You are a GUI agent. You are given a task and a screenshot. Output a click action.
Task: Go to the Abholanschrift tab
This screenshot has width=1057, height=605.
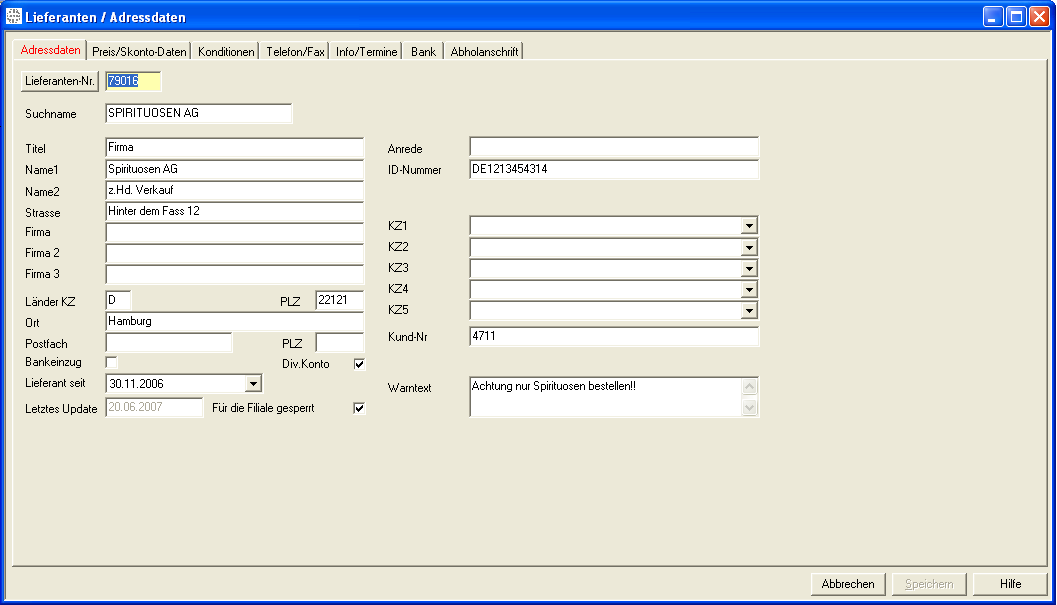pos(484,52)
